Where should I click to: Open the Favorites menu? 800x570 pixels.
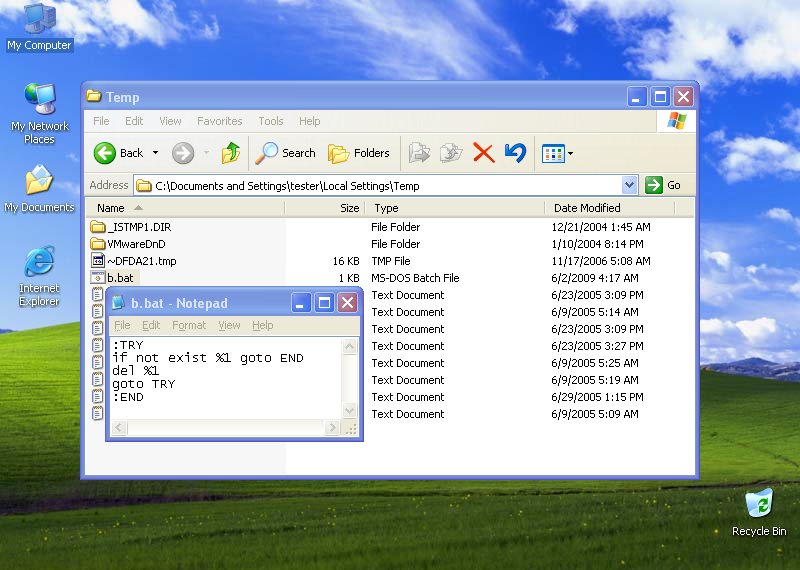[219, 121]
